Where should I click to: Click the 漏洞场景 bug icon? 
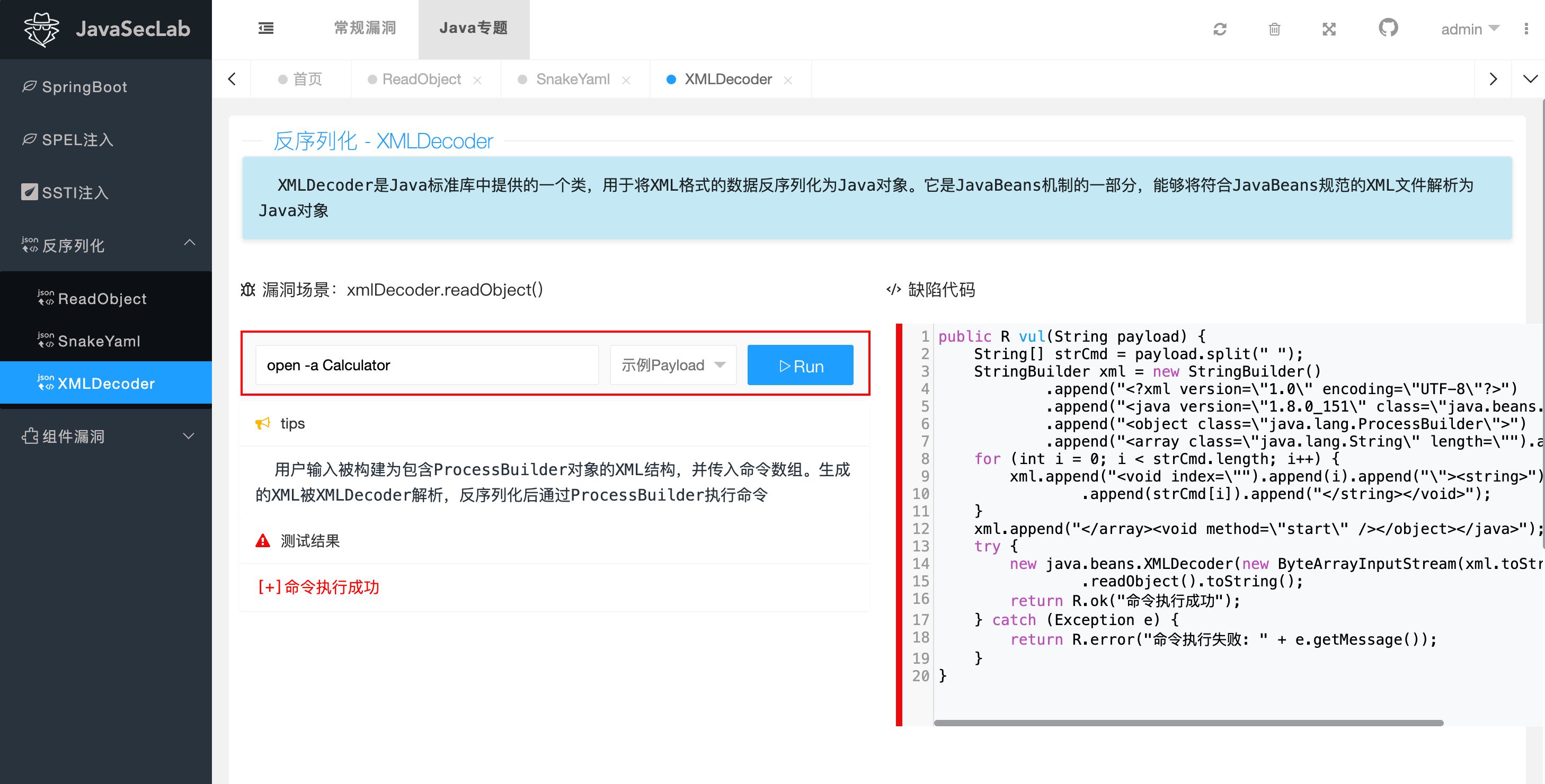point(248,290)
